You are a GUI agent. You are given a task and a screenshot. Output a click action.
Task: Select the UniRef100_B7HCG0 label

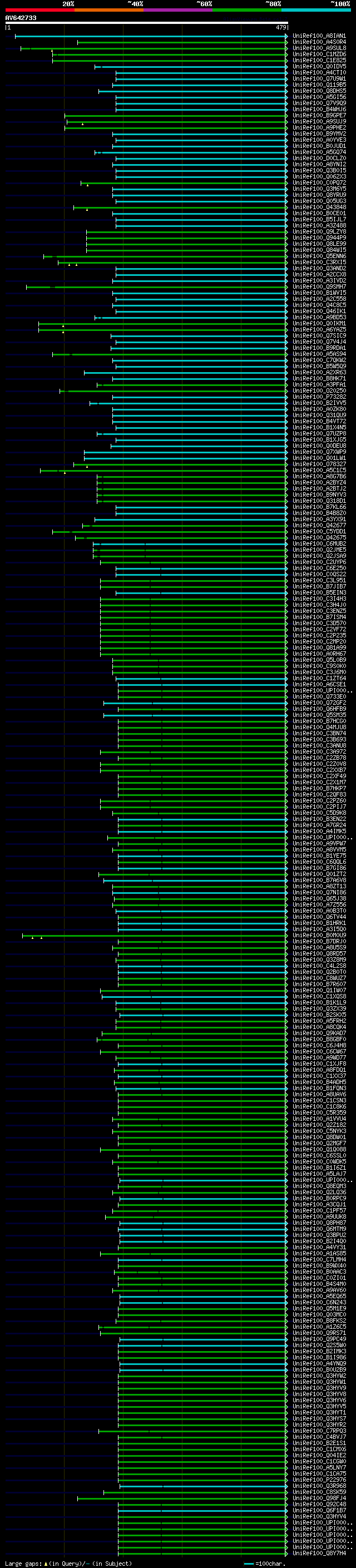tap(319, 721)
